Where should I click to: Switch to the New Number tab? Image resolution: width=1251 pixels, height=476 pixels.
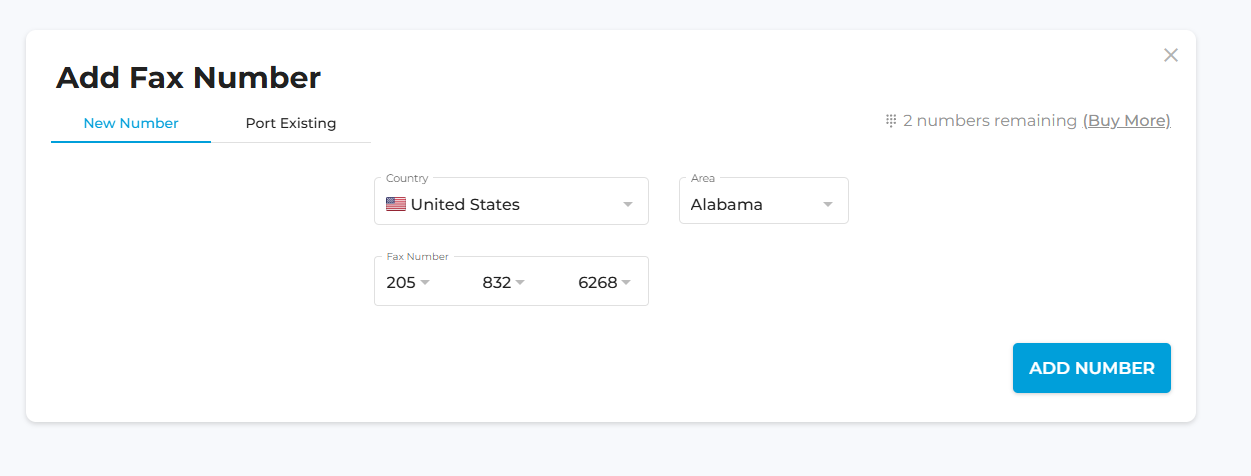(x=131, y=124)
